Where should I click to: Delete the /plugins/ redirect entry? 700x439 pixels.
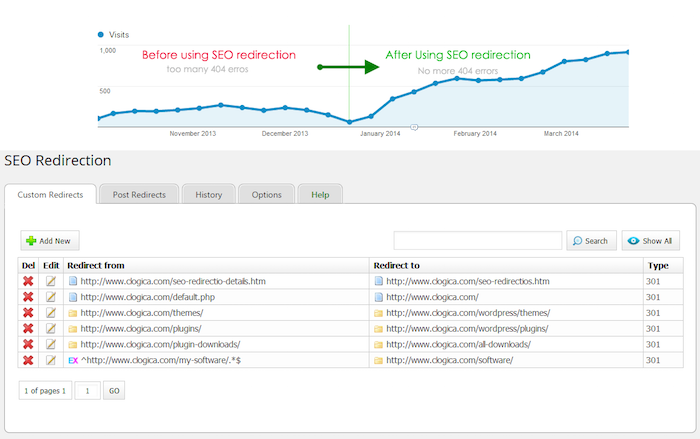point(28,328)
